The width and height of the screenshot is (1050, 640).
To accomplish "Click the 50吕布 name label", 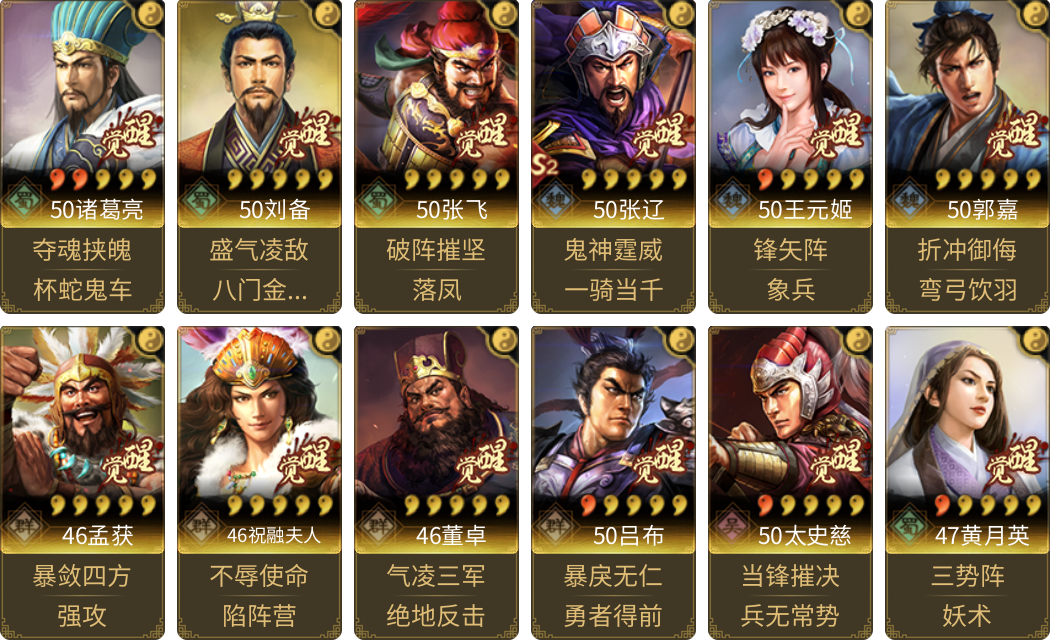I will (x=628, y=535).
